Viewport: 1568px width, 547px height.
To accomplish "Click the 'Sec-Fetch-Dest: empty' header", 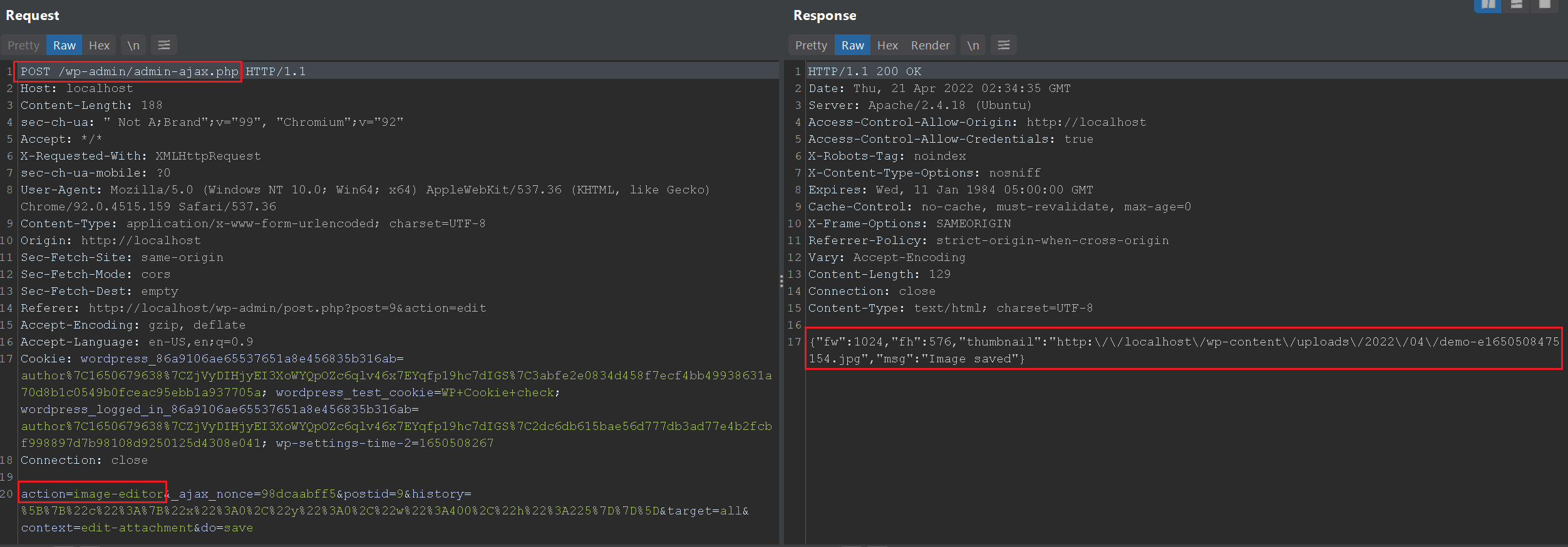I will [100, 291].
